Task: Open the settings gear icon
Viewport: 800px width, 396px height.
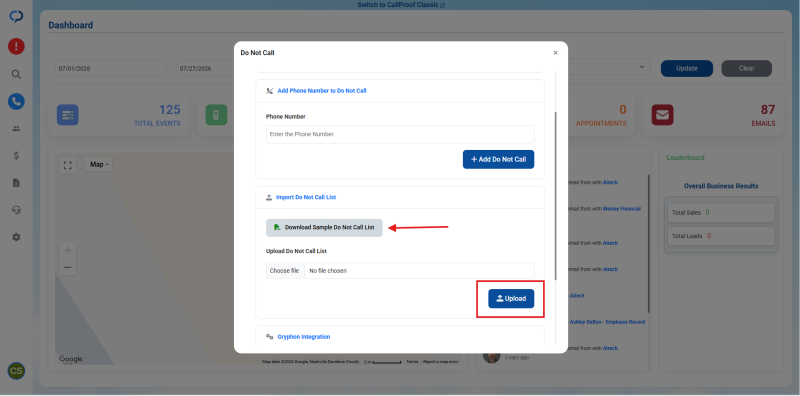Action: pyautogui.click(x=16, y=237)
